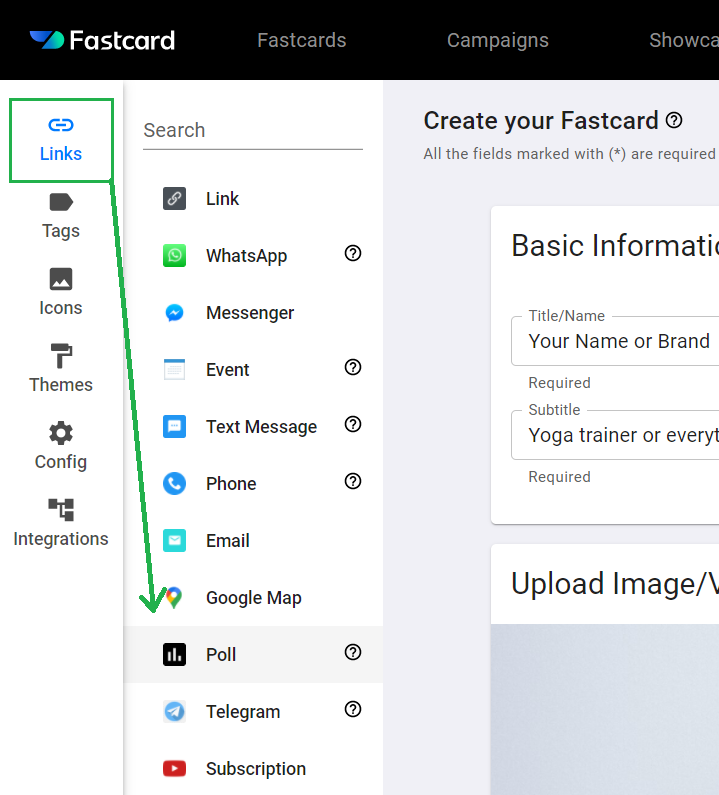Viewport: 719px width, 795px height.
Task: Click the Telegram icon
Action: (174, 712)
